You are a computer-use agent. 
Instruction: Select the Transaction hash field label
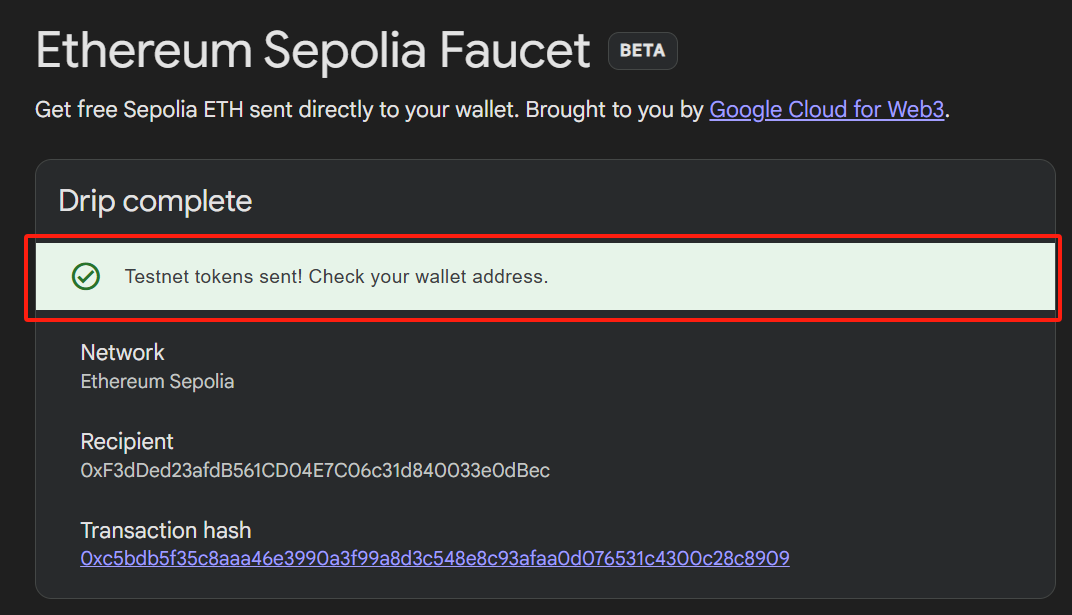click(x=166, y=530)
